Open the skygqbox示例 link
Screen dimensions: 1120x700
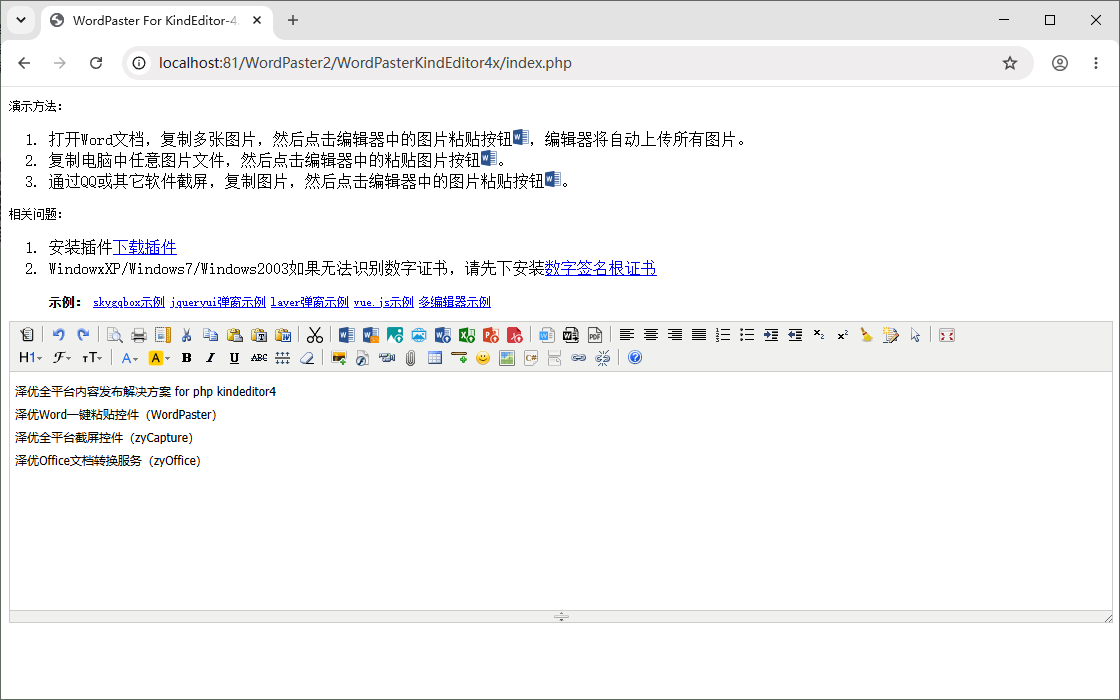[x=129, y=302]
